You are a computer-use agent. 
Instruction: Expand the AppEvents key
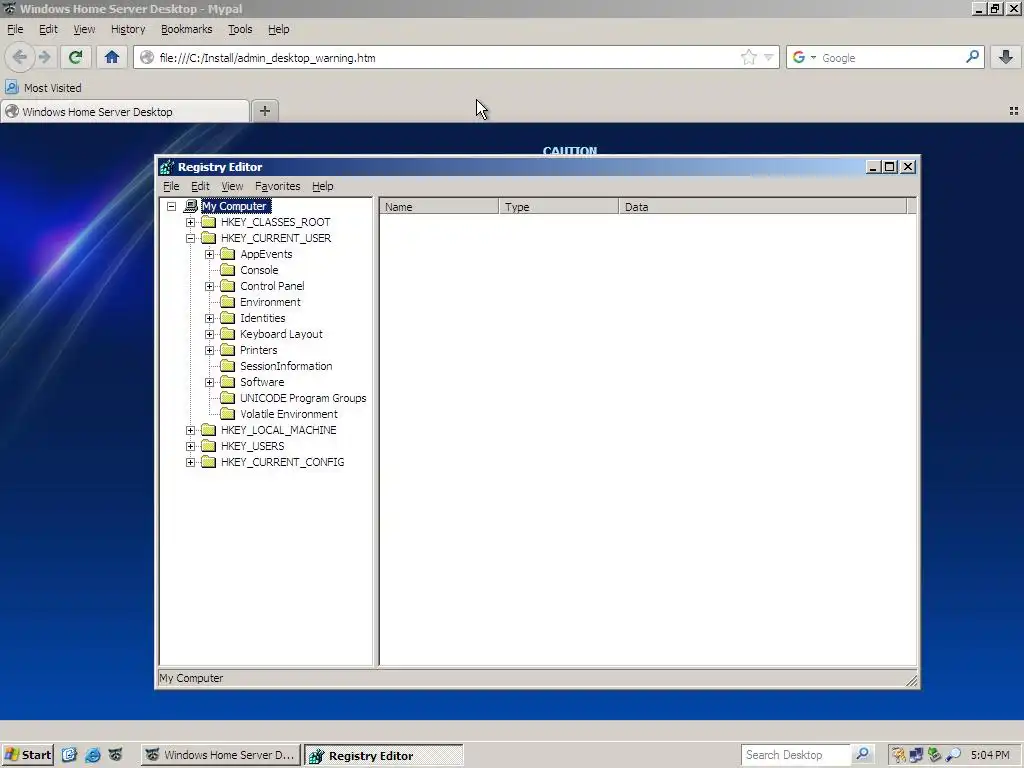[210, 254]
